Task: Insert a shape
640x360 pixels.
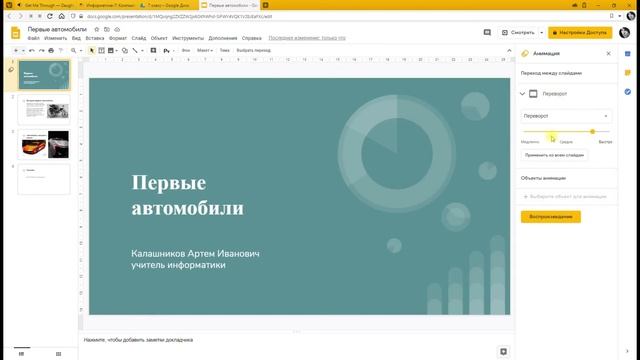Action: coord(125,50)
